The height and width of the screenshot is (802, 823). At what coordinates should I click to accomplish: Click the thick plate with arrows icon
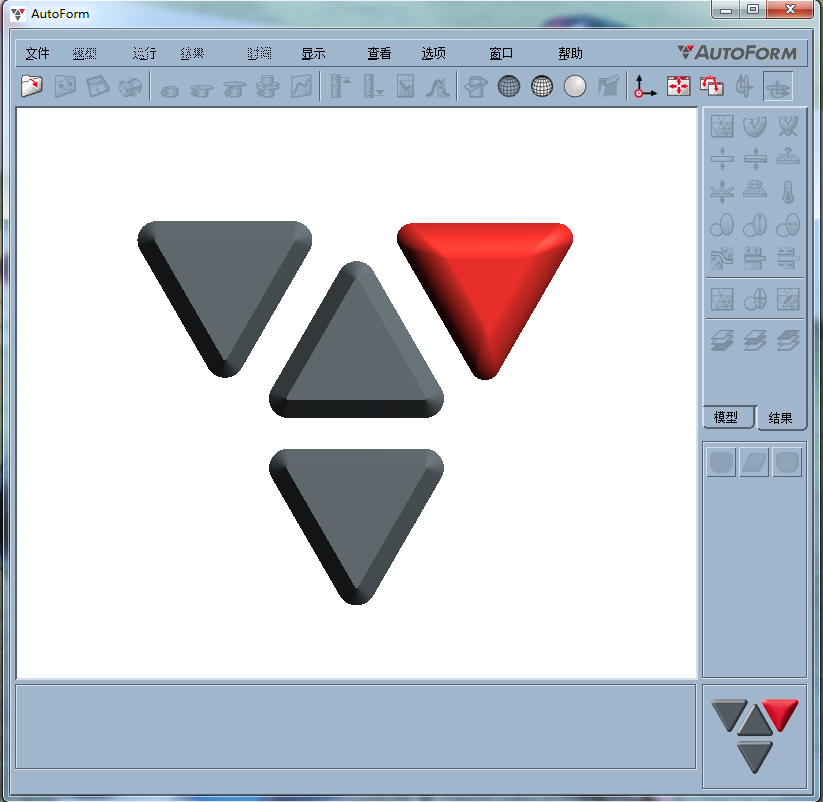(x=755, y=159)
